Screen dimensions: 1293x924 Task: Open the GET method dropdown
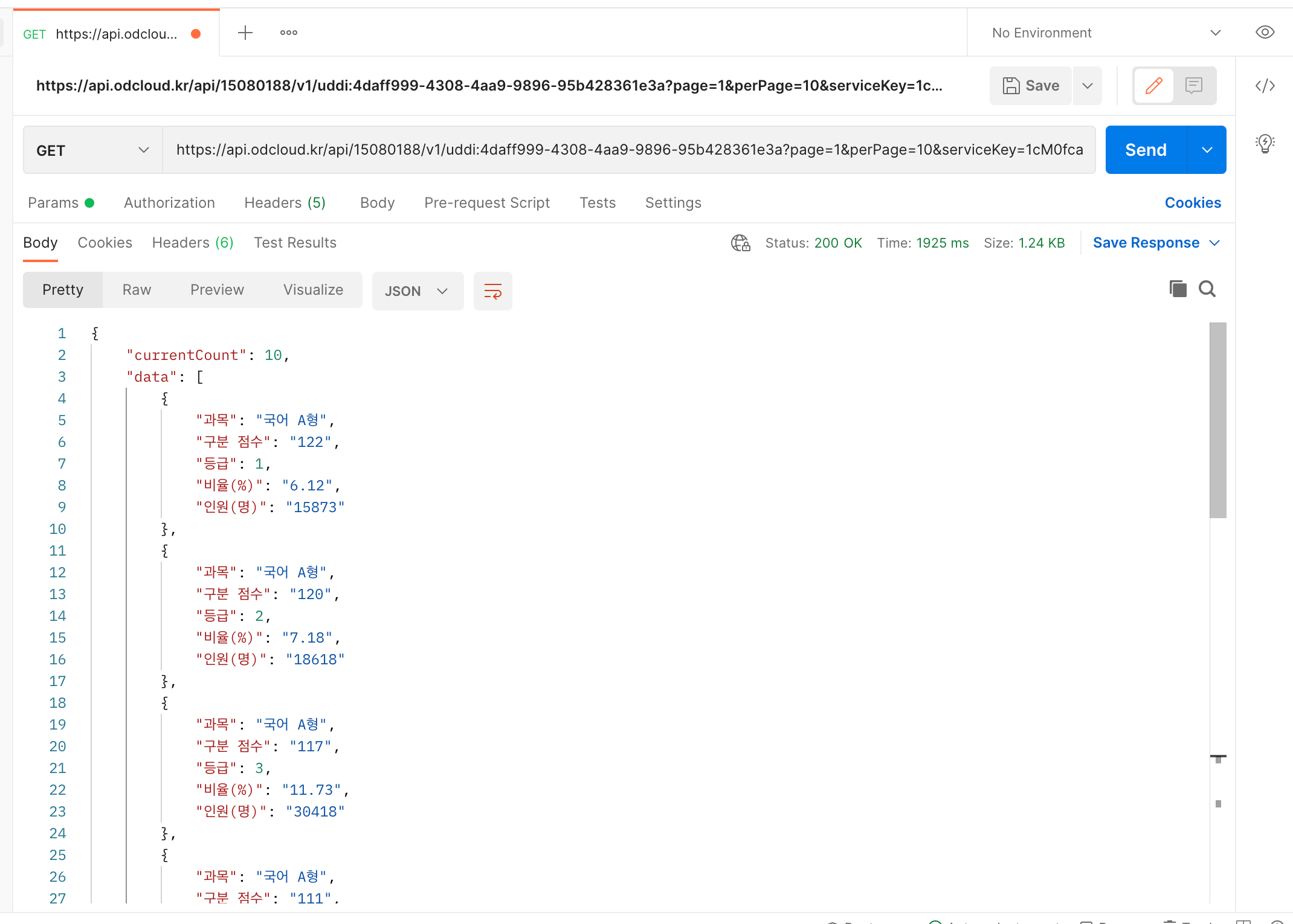point(92,150)
